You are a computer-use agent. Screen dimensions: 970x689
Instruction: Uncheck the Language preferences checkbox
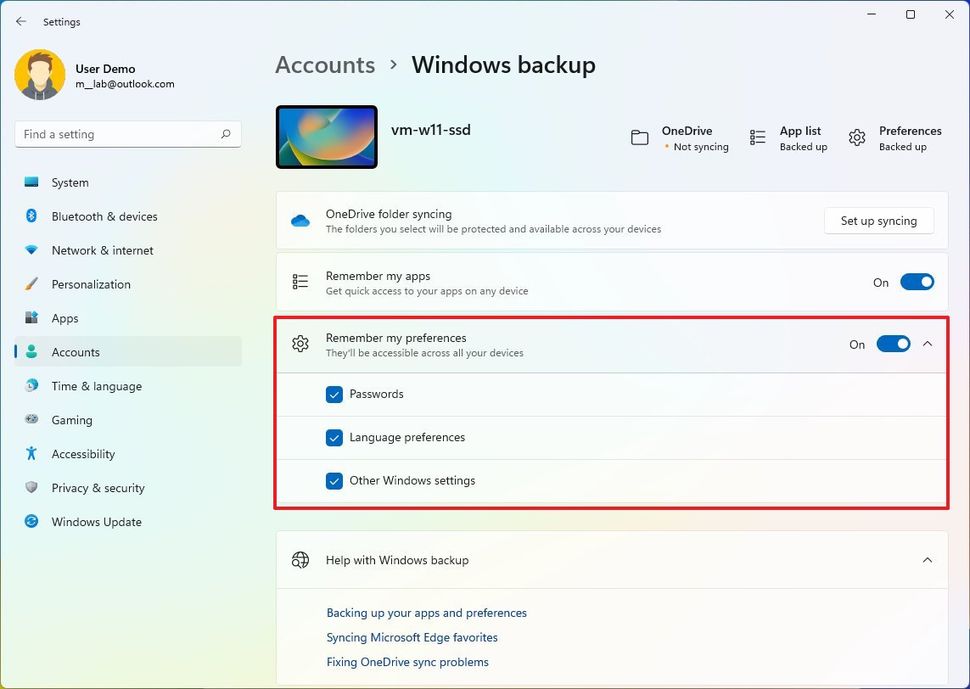335,438
